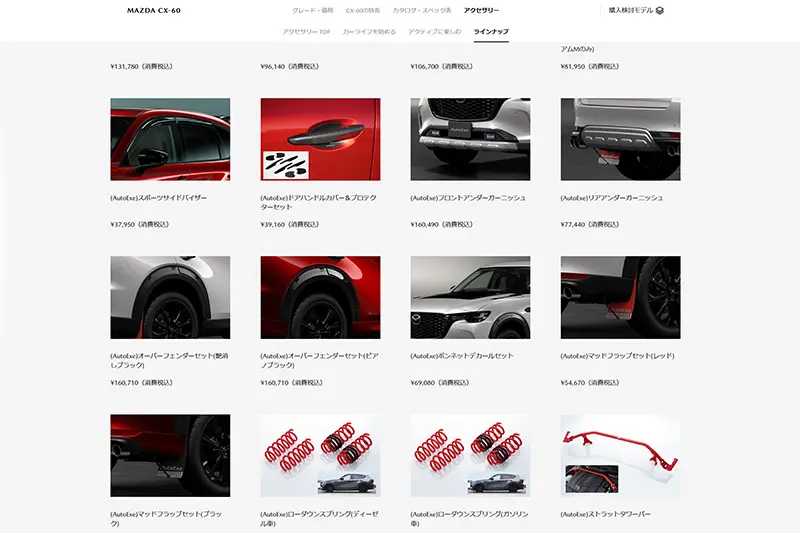Open the スポーツサイドバイザー product image
Screen dimensions: 800x533
[170, 139]
